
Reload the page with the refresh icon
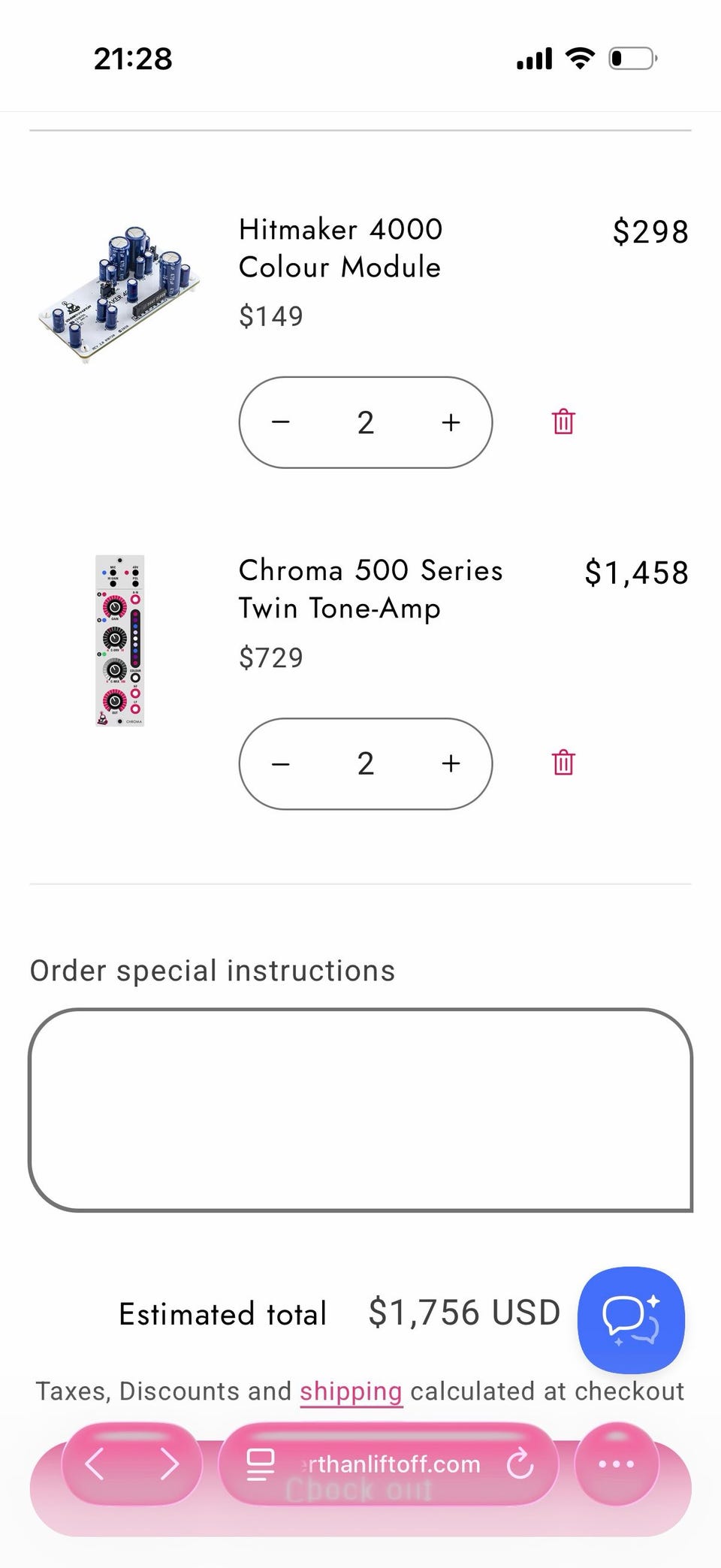[x=520, y=1464]
